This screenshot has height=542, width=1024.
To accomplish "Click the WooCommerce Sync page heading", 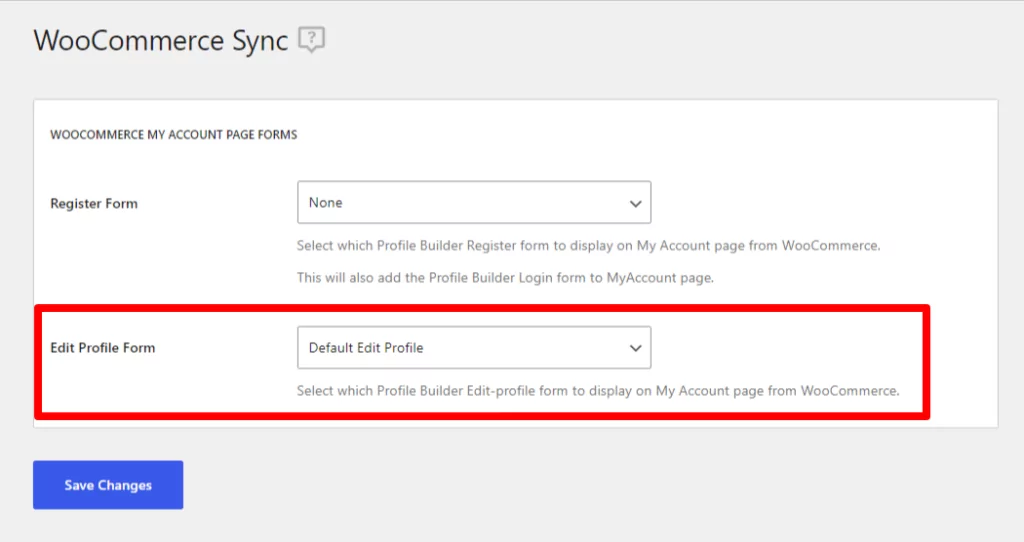I will pyautogui.click(x=161, y=40).
